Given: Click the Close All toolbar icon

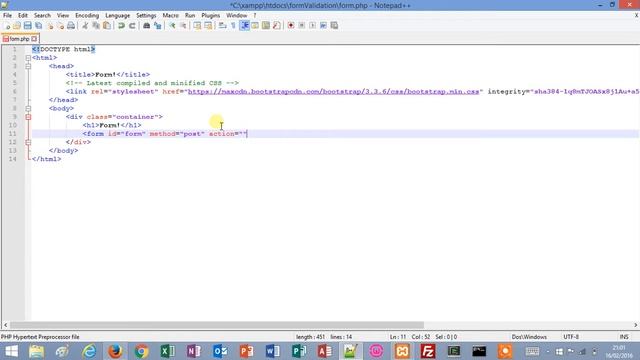Looking at the screenshot, I should [x=60, y=26].
